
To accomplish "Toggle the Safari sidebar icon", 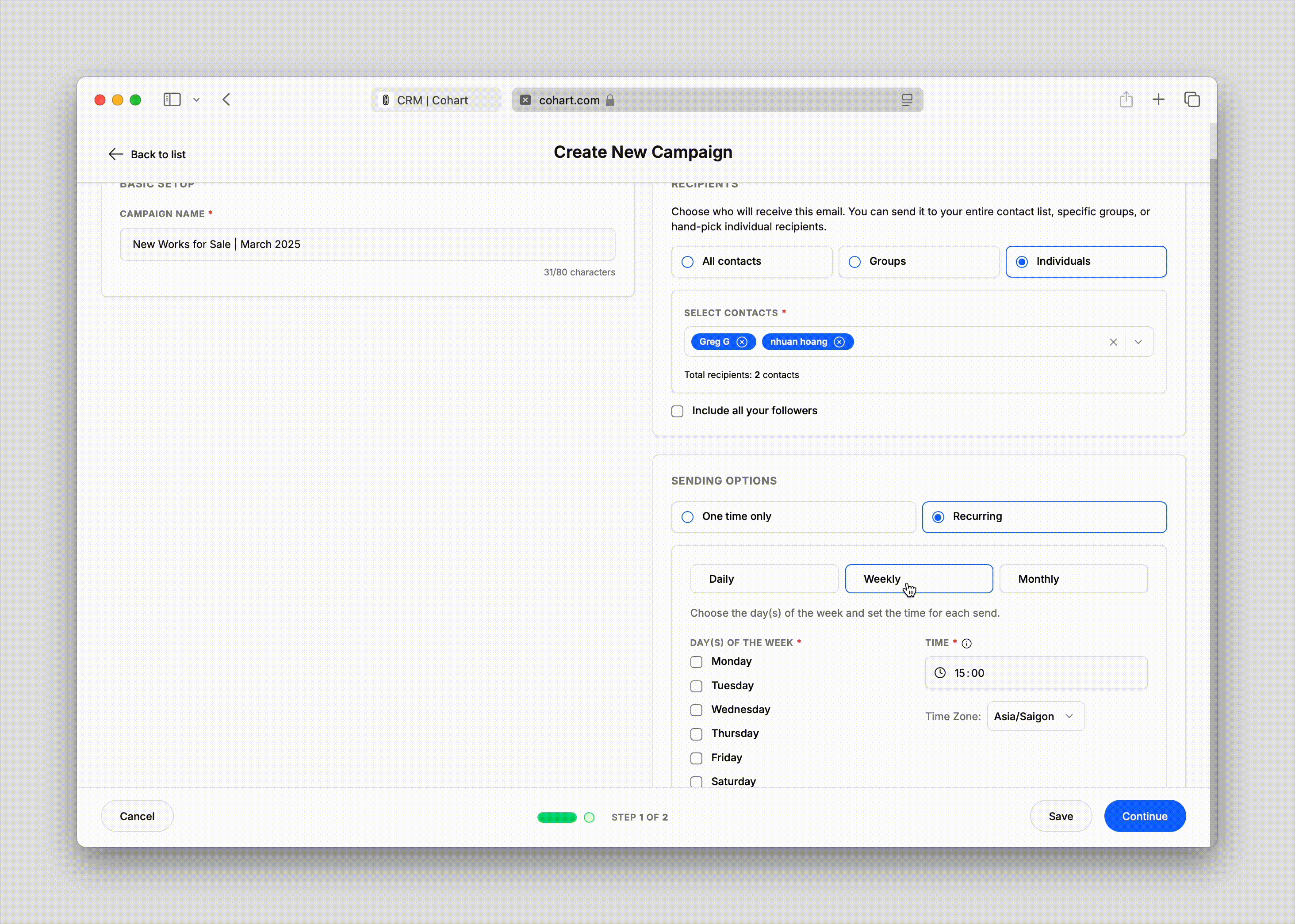I will [172, 99].
